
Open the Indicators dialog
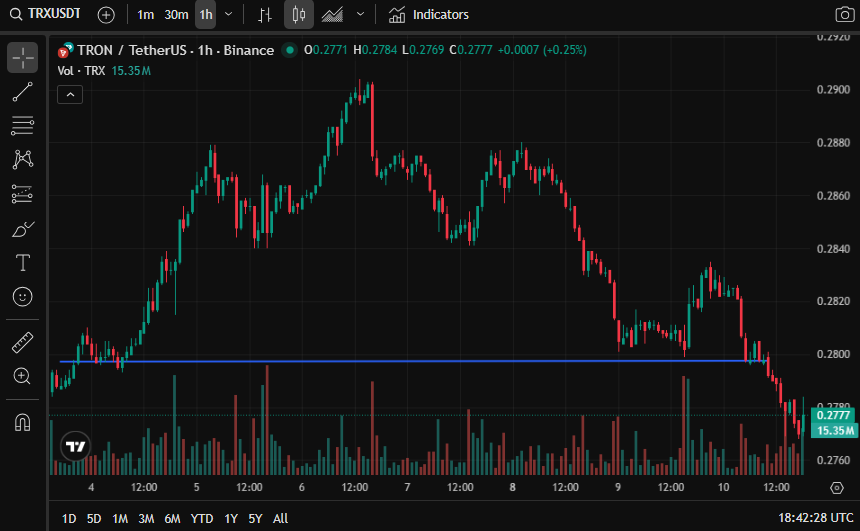pos(428,15)
